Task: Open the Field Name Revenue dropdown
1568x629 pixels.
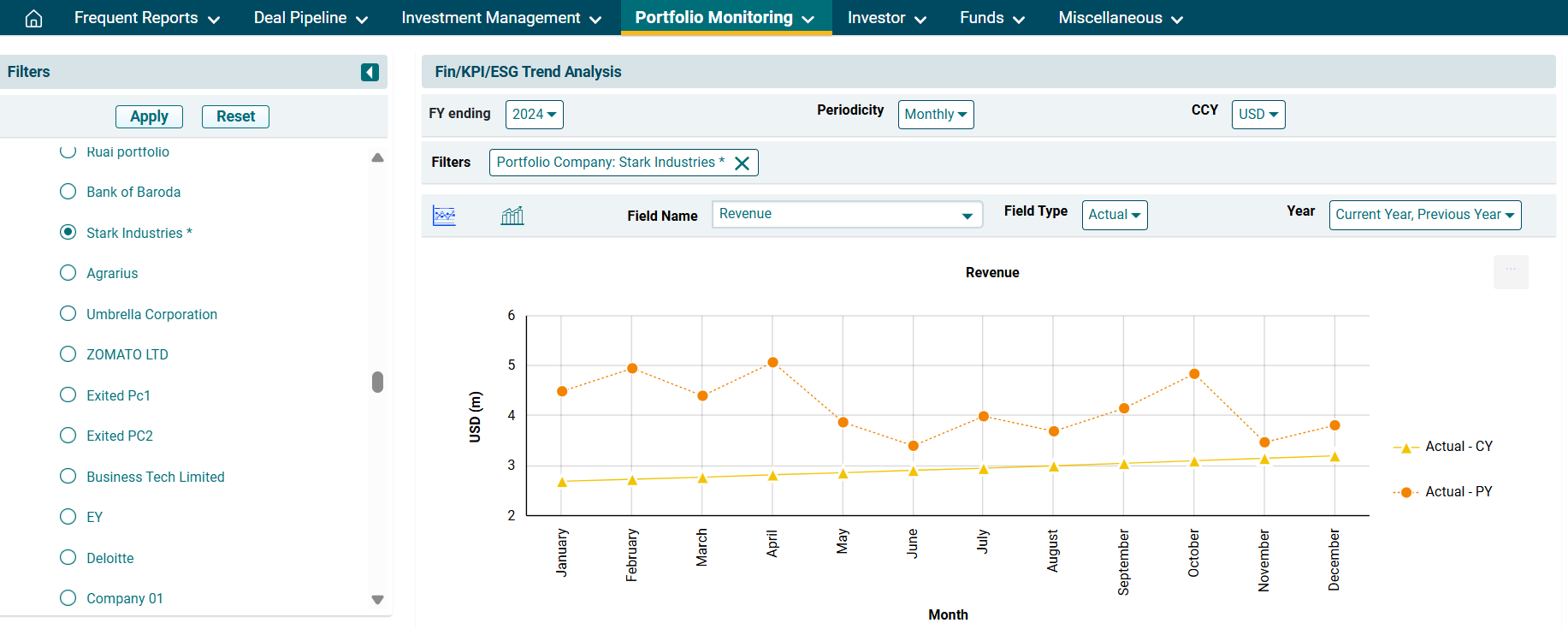Action: point(846,215)
